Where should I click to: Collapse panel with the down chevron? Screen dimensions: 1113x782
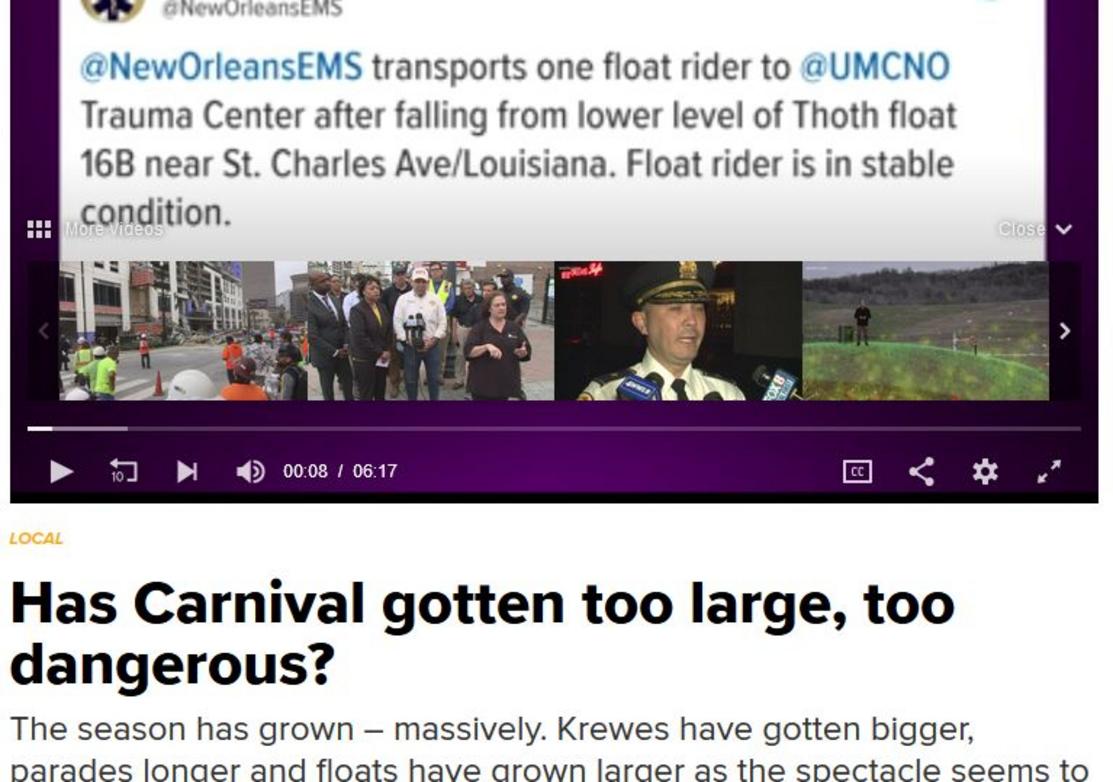coord(1063,229)
